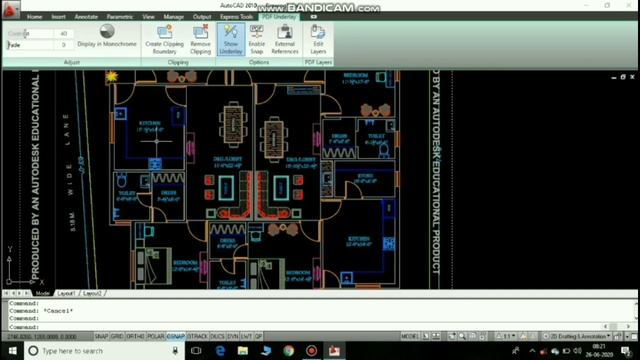Open the Manage ribbon tab

pyautogui.click(x=173, y=17)
